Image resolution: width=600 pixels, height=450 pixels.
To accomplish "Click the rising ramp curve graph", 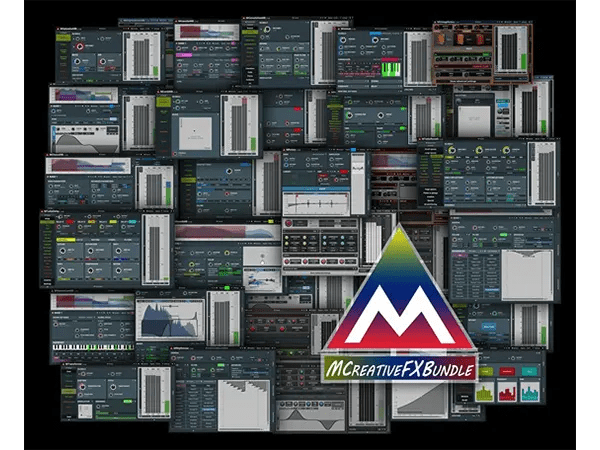I will (420, 399).
